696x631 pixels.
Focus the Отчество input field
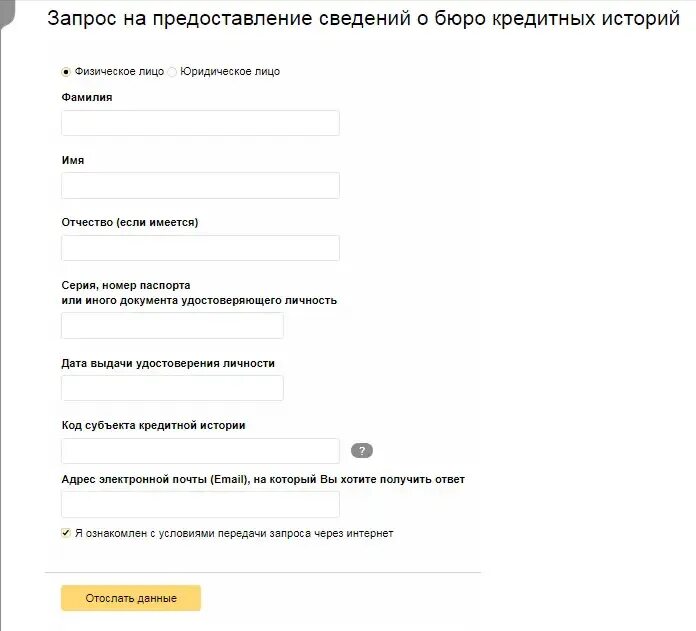tap(200, 248)
